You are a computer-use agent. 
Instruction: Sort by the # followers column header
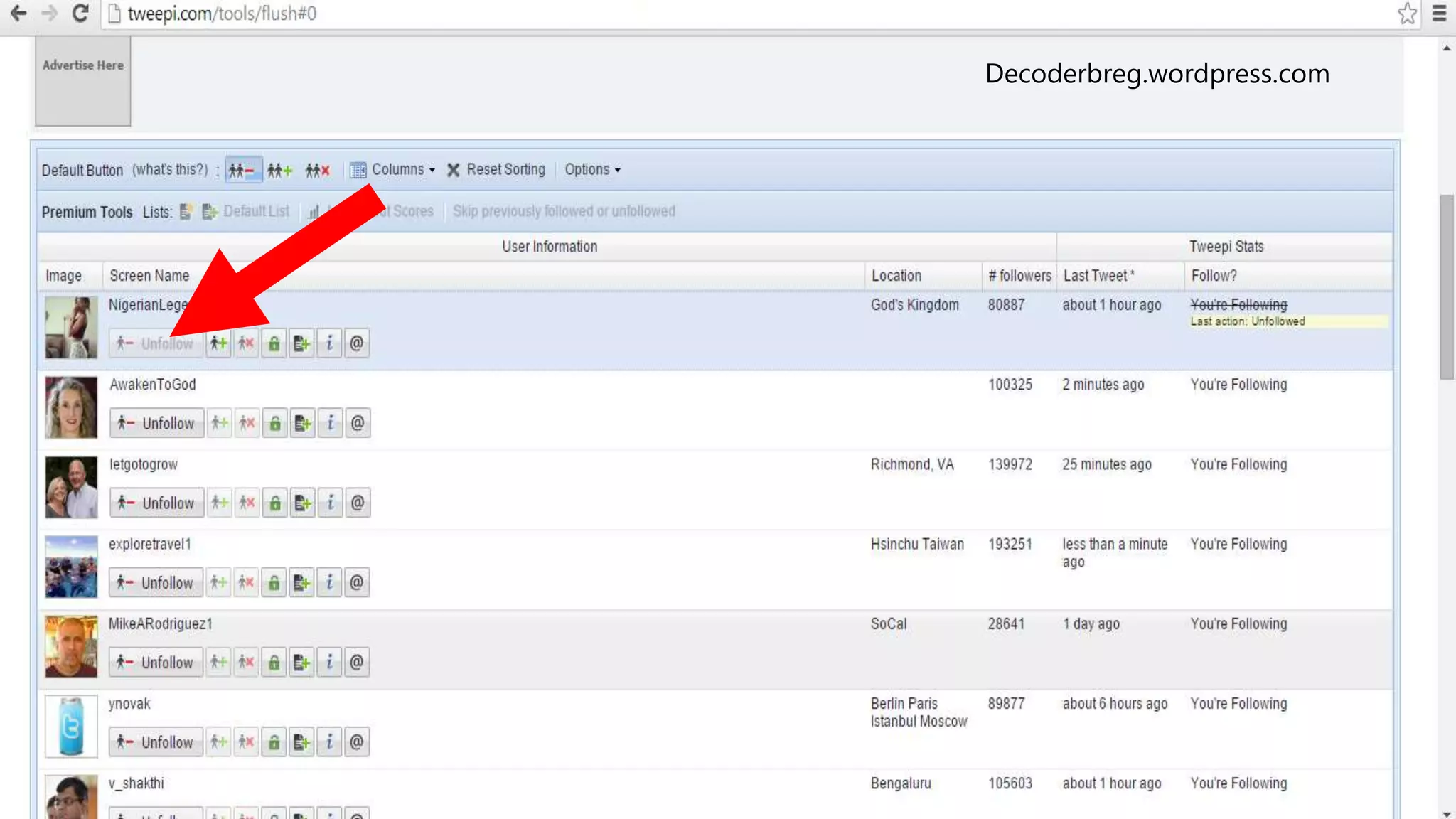point(1019,276)
